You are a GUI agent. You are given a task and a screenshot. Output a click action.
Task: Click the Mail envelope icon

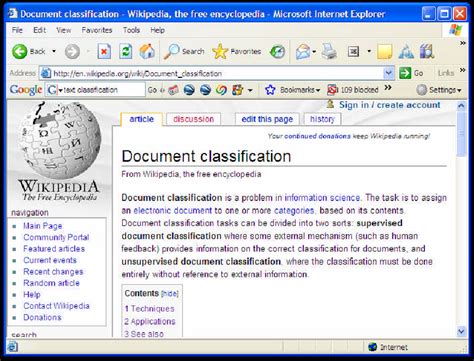tap(303, 52)
